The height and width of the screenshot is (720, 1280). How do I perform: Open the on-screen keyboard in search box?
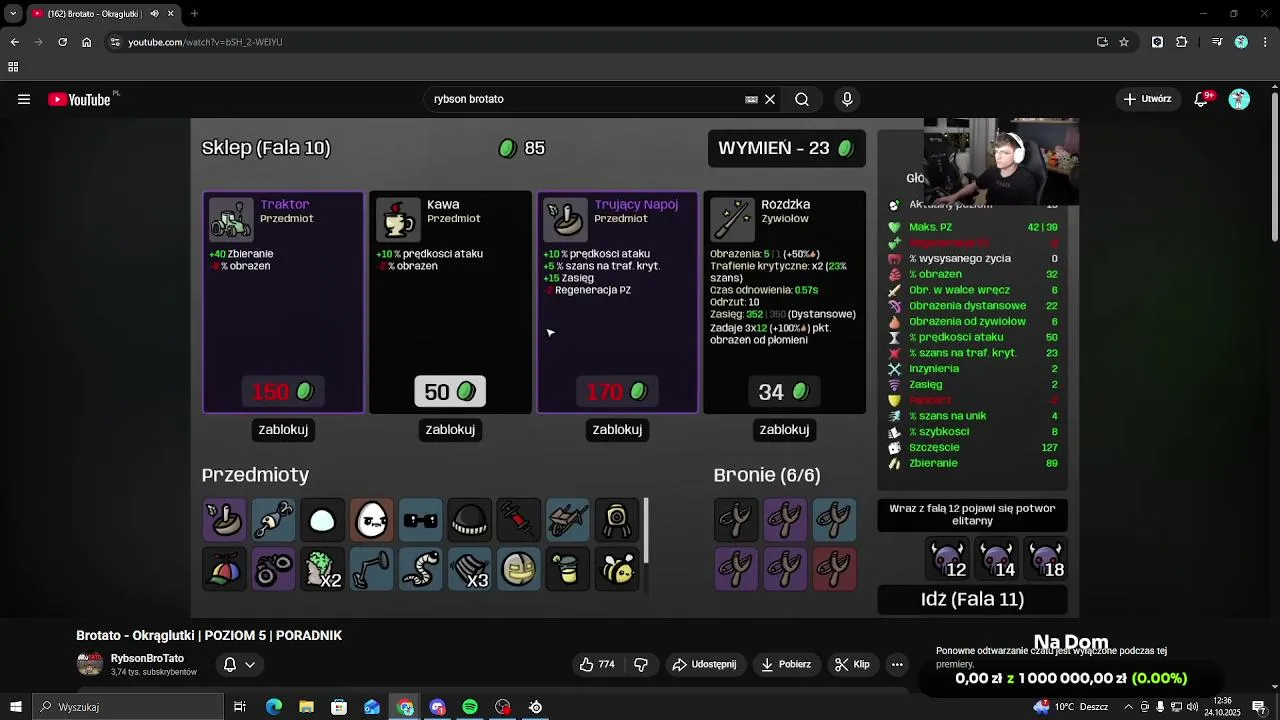pyautogui.click(x=751, y=99)
